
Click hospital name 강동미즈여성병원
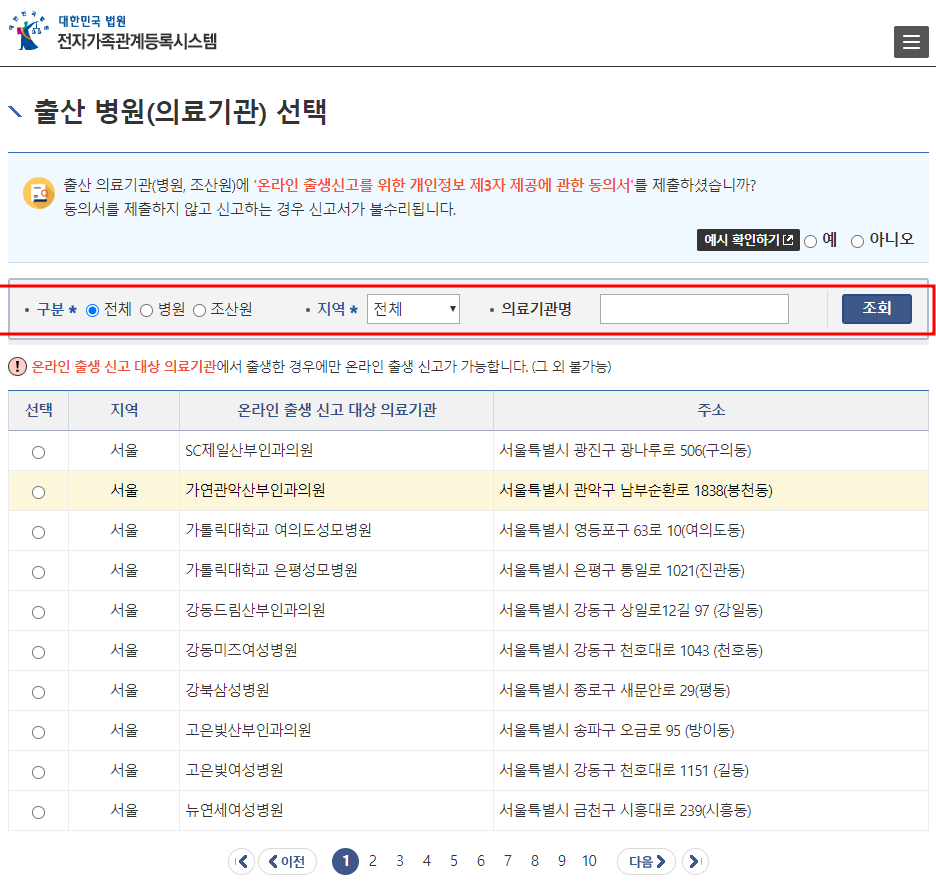[x=241, y=650]
